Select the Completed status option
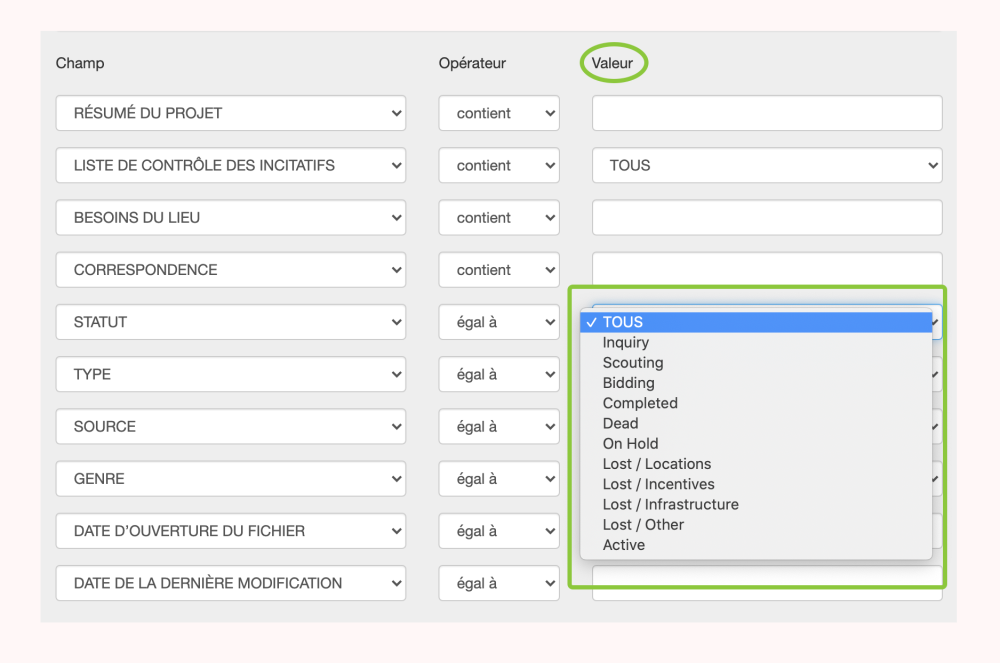 click(x=640, y=403)
